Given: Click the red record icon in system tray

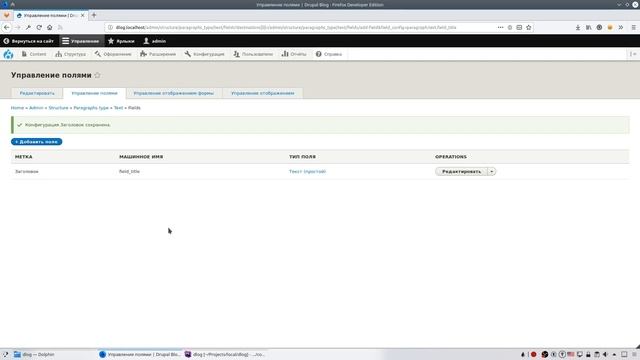Looking at the screenshot, I should tap(533, 354).
